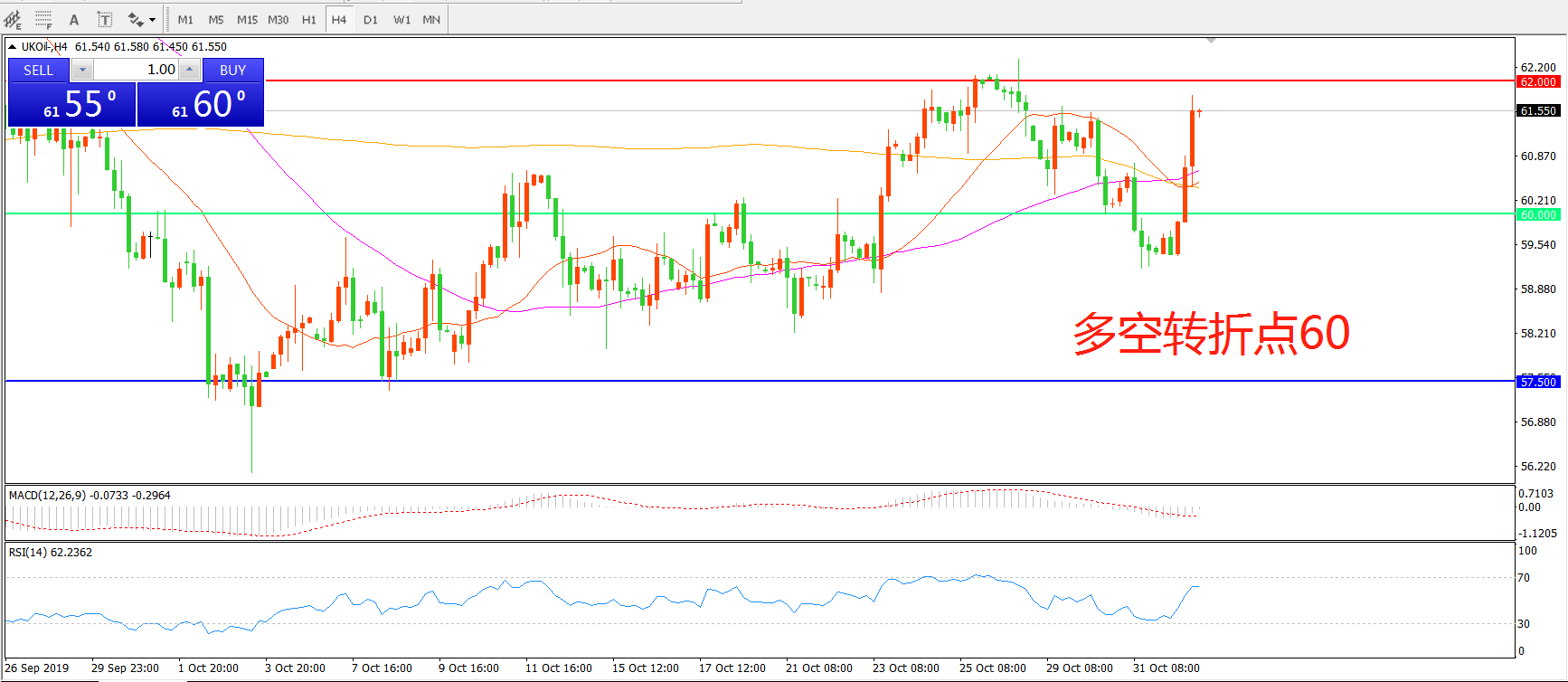
Task: Open the Arrows tool dropdown arrow
Action: 152,19
